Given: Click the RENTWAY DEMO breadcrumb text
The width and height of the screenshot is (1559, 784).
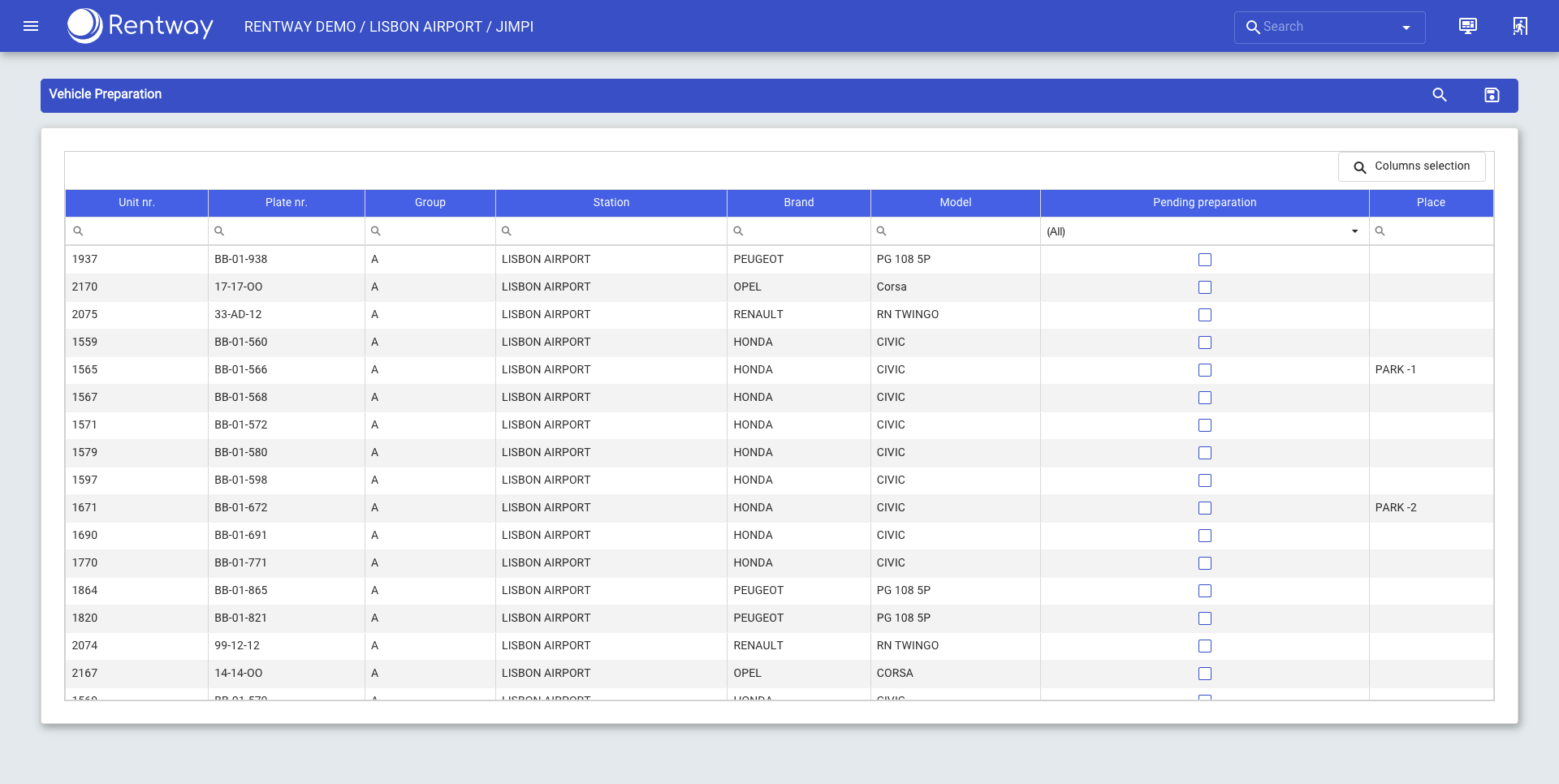Looking at the screenshot, I should (x=300, y=27).
